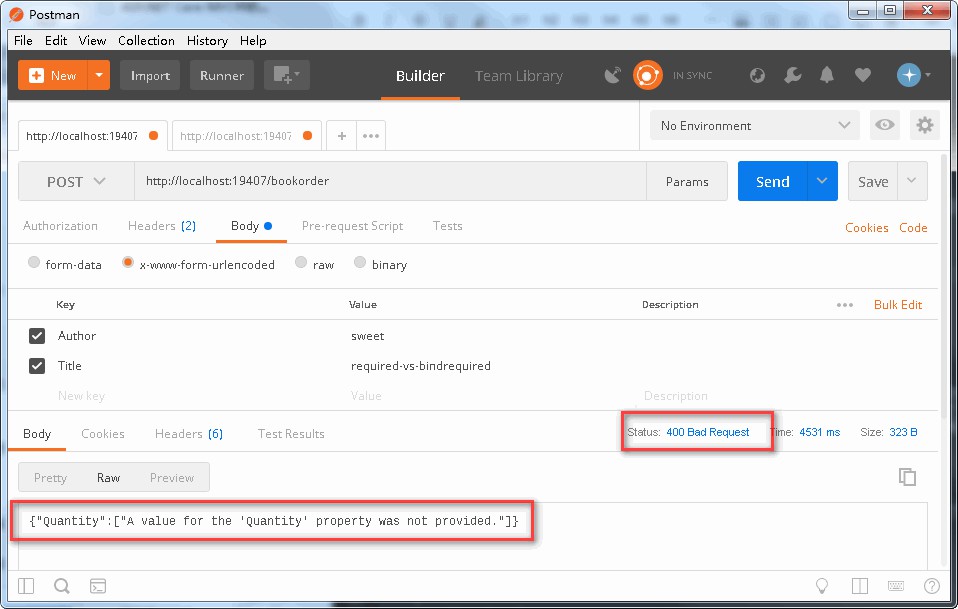
Task: Select x-www-form-urlencoded radio button
Action: (x=127, y=263)
